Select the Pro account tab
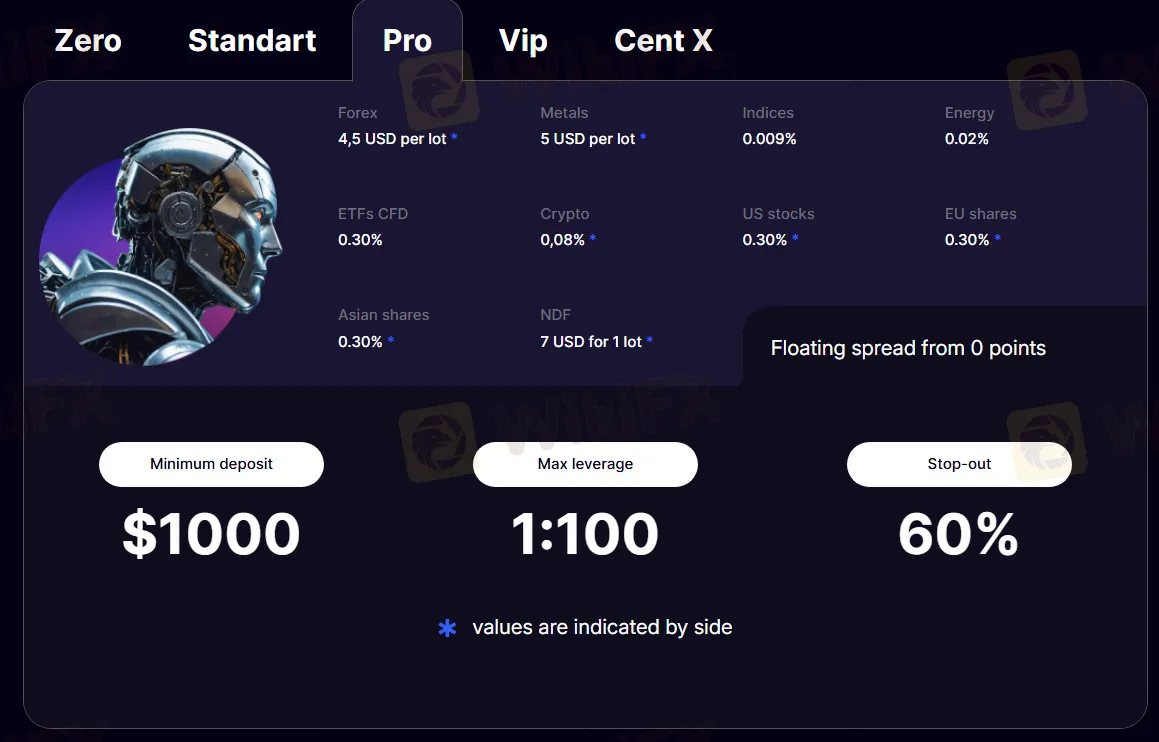Viewport: 1159px width, 742px height. (407, 41)
